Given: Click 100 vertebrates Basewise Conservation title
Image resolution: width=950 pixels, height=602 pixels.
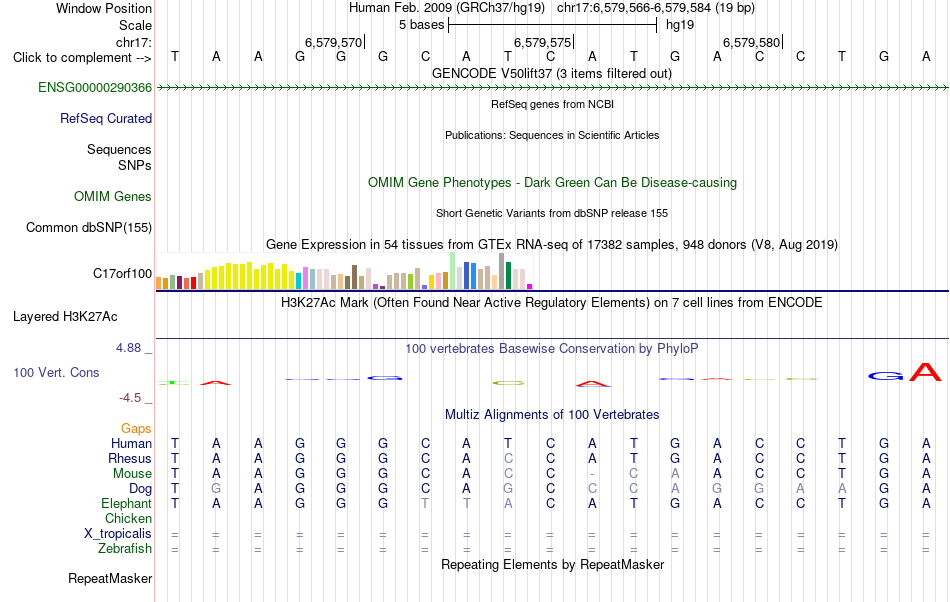Looking at the screenshot, I should 552,348.
